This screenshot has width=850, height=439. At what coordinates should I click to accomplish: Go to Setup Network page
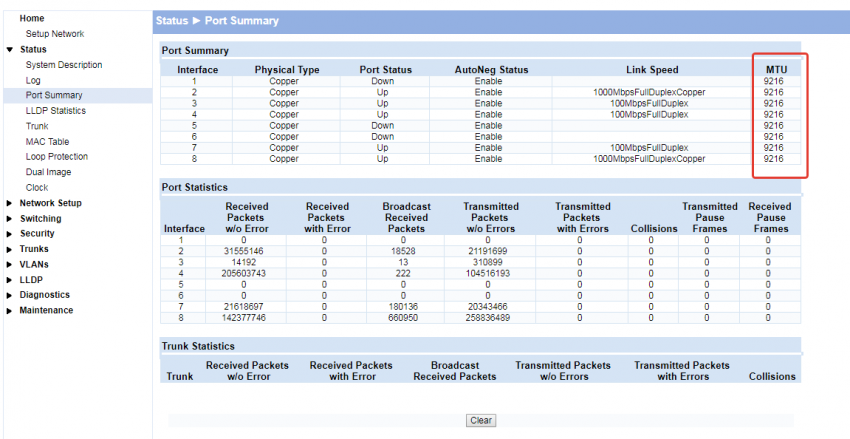pos(55,34)
